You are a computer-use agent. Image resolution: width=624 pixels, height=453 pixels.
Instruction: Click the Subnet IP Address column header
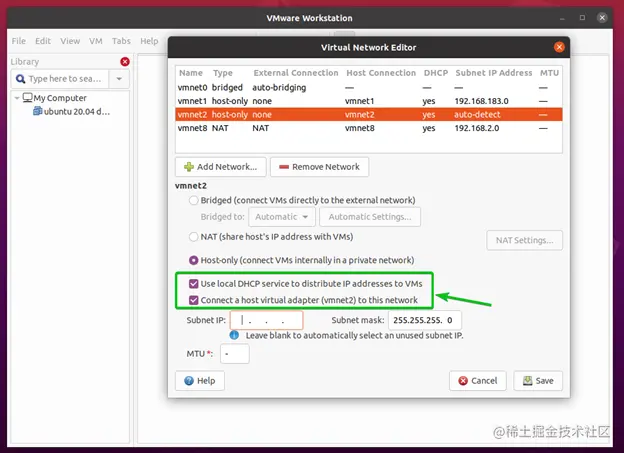pyautogui.click(x=493, y=73)
